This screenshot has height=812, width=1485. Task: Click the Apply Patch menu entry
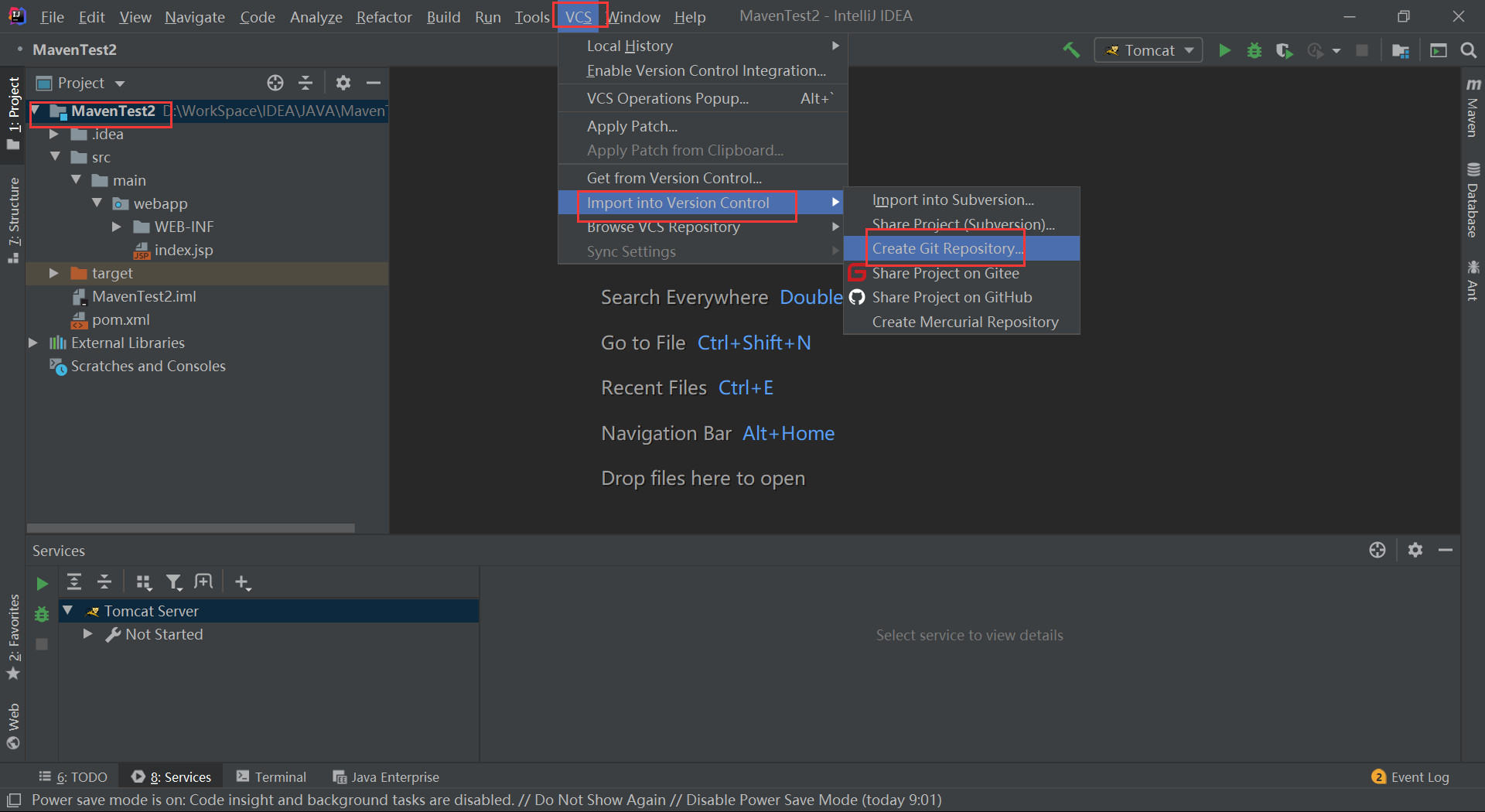tap(703, 126)
